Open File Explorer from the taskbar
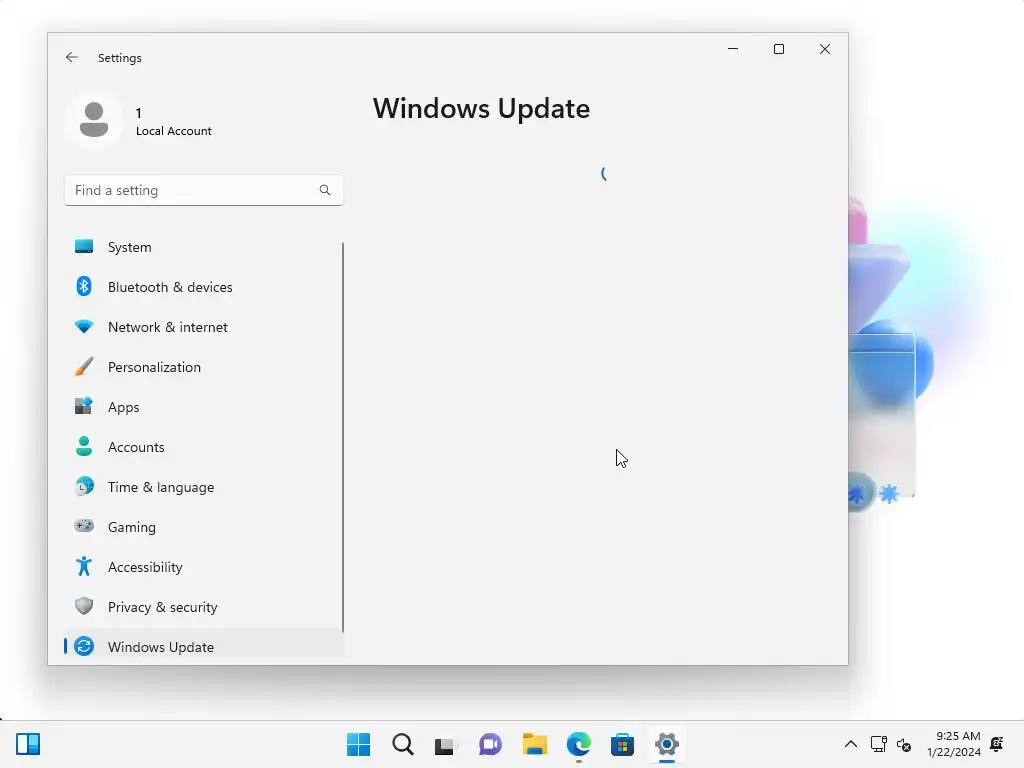1024x768 pixels. [535, 744]
